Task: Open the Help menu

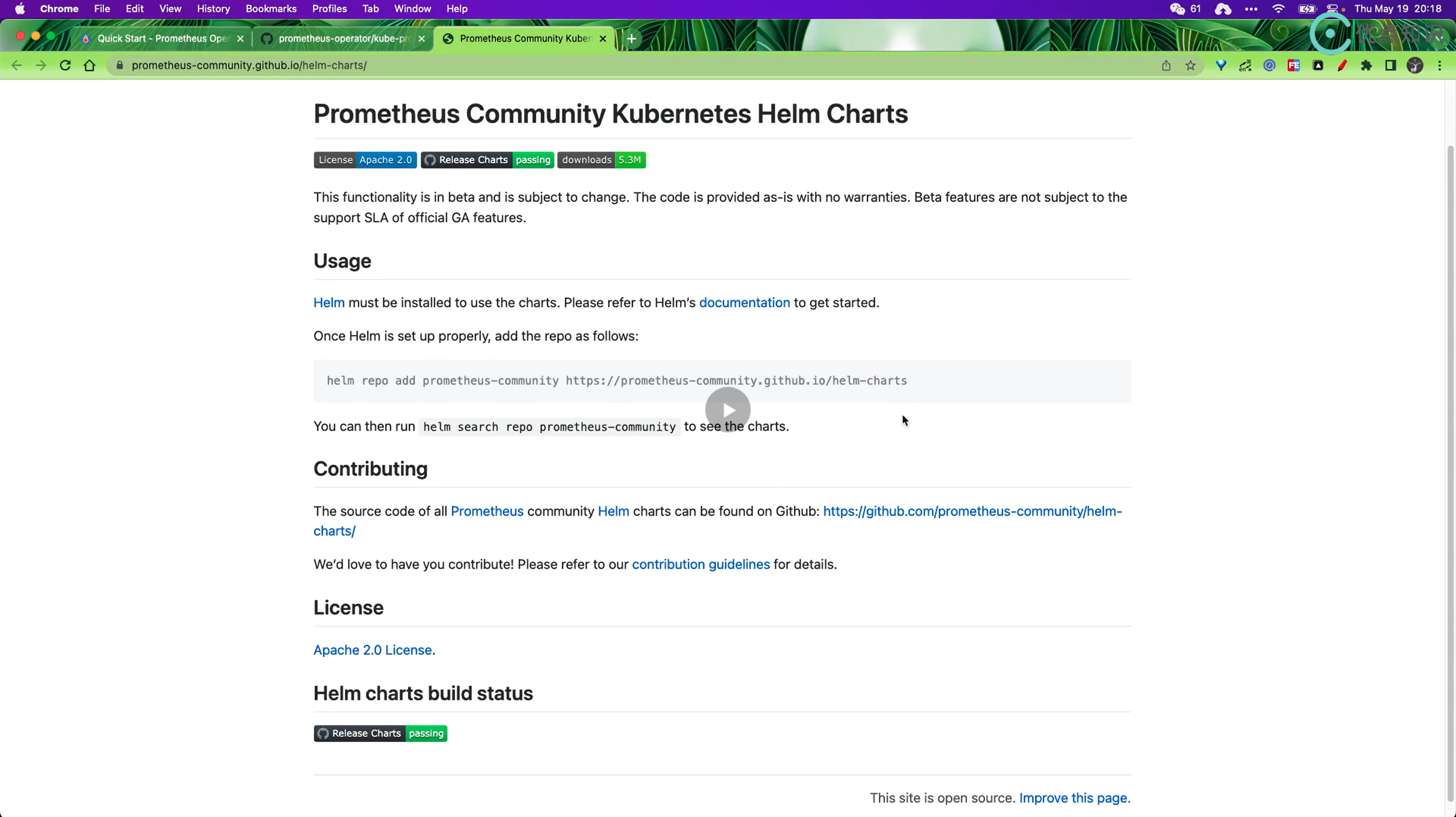Action: click(457, 9)
